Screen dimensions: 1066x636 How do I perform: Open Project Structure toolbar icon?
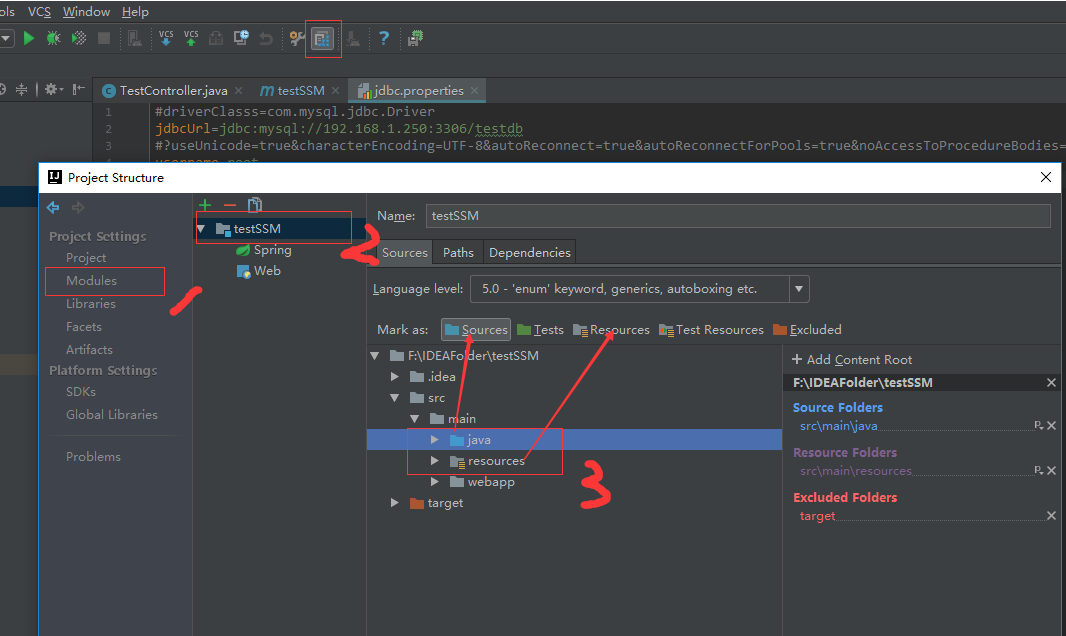322,38
